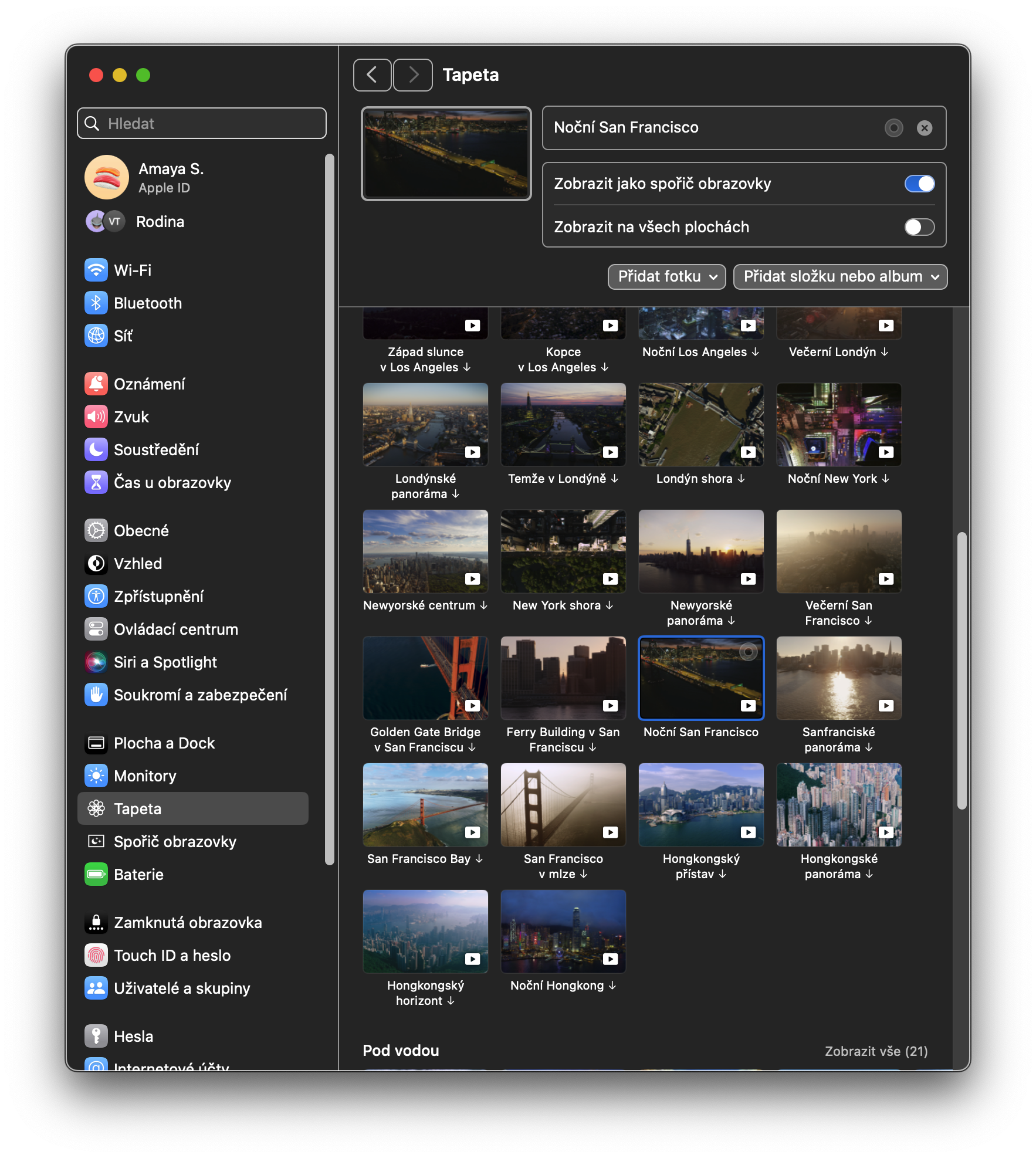The height and width of the screenshot is (1158, 1036).
Task: Open Siri a Spotlight icon
Action: tap(96, 662)
